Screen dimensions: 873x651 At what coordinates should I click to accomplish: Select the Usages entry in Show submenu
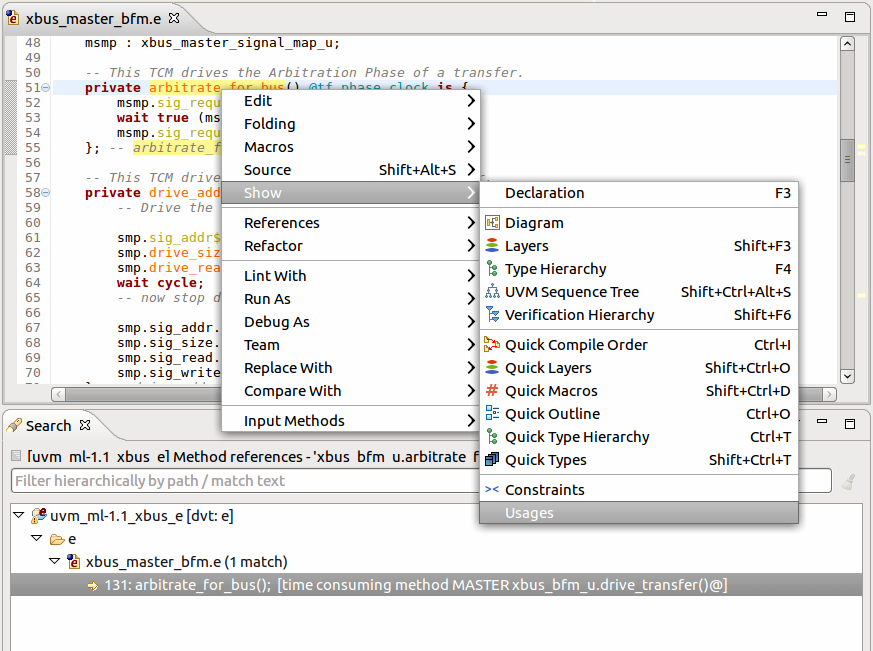click(530, 512)
